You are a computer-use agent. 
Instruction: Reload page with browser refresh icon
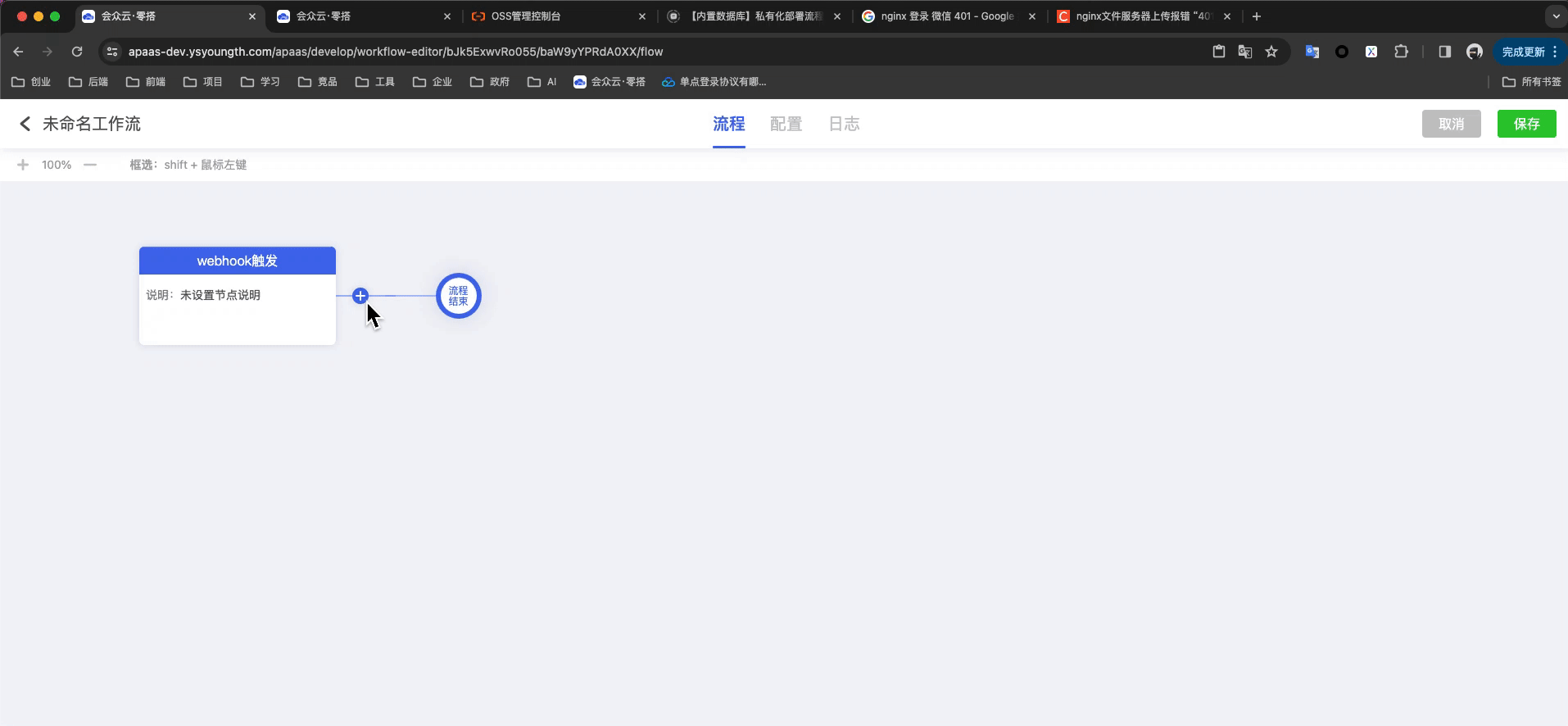click(77, 52)
